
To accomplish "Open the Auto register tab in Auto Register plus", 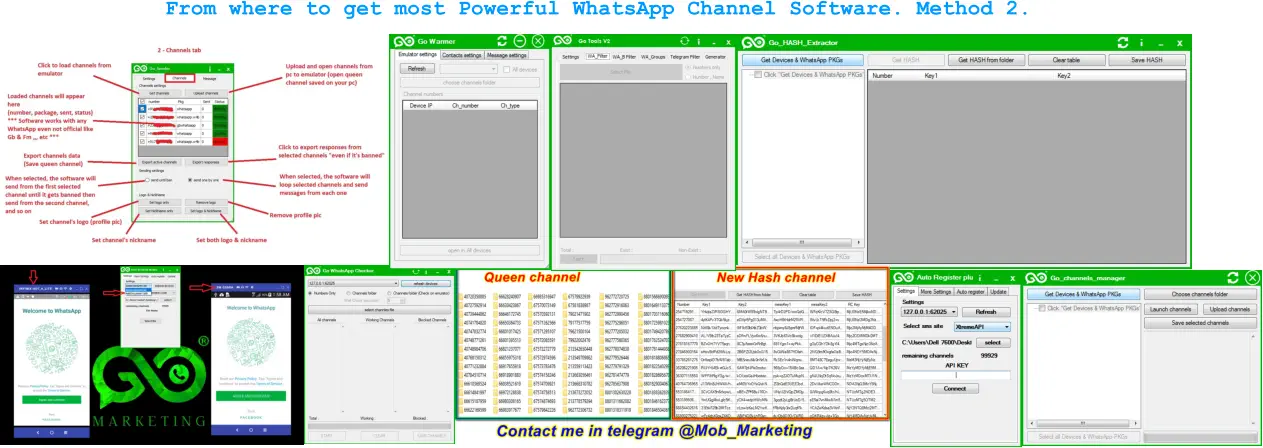I will click(970, 292).
